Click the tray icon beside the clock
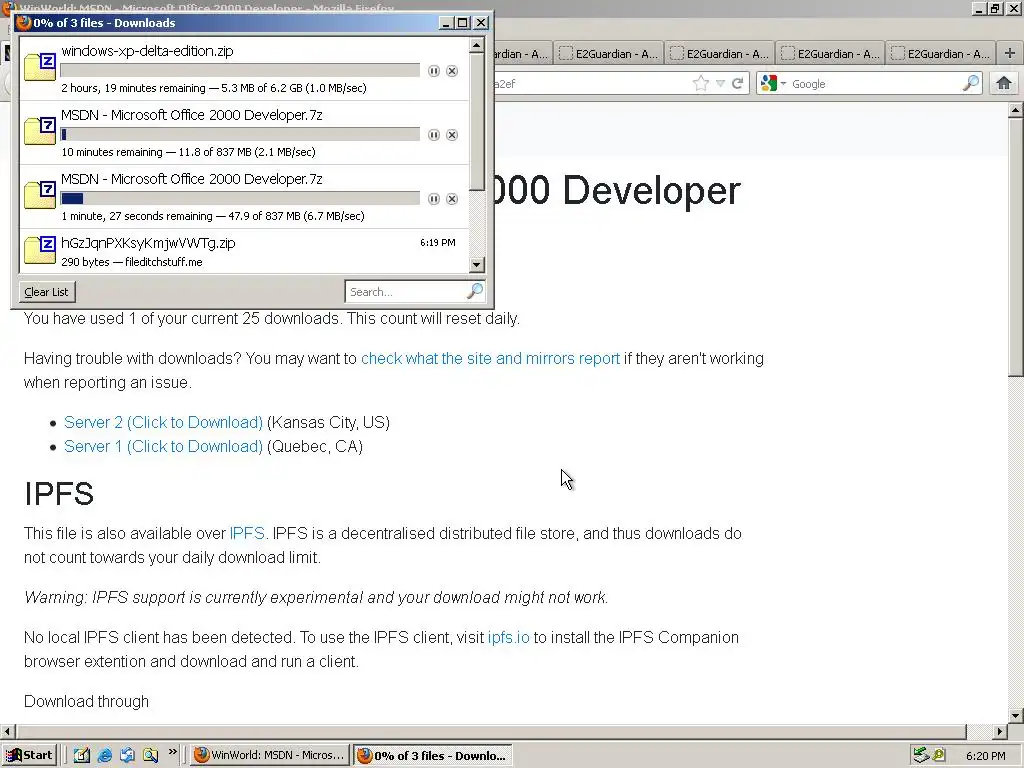1024x768 pixels. [x=939, y=755]
